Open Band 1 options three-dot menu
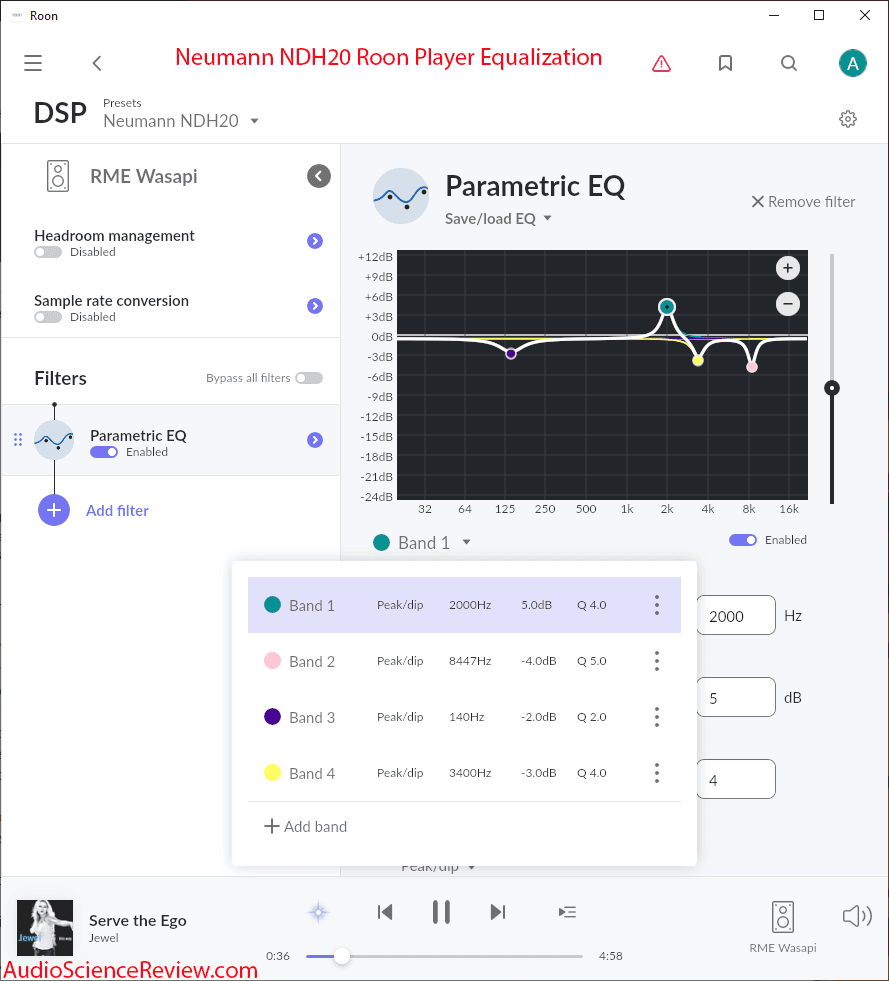 (x=657, y=605)
